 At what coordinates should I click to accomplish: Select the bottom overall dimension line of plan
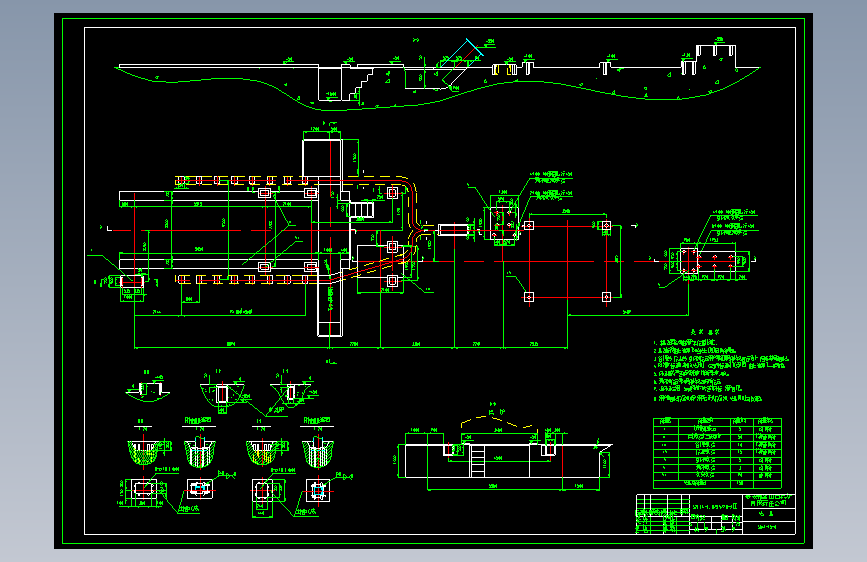(351, 348)
